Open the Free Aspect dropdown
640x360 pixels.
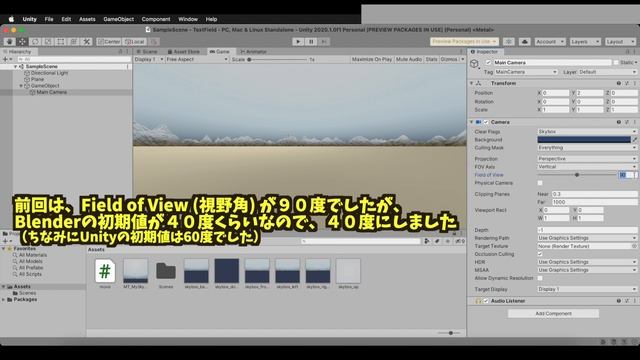coord(197,60)
